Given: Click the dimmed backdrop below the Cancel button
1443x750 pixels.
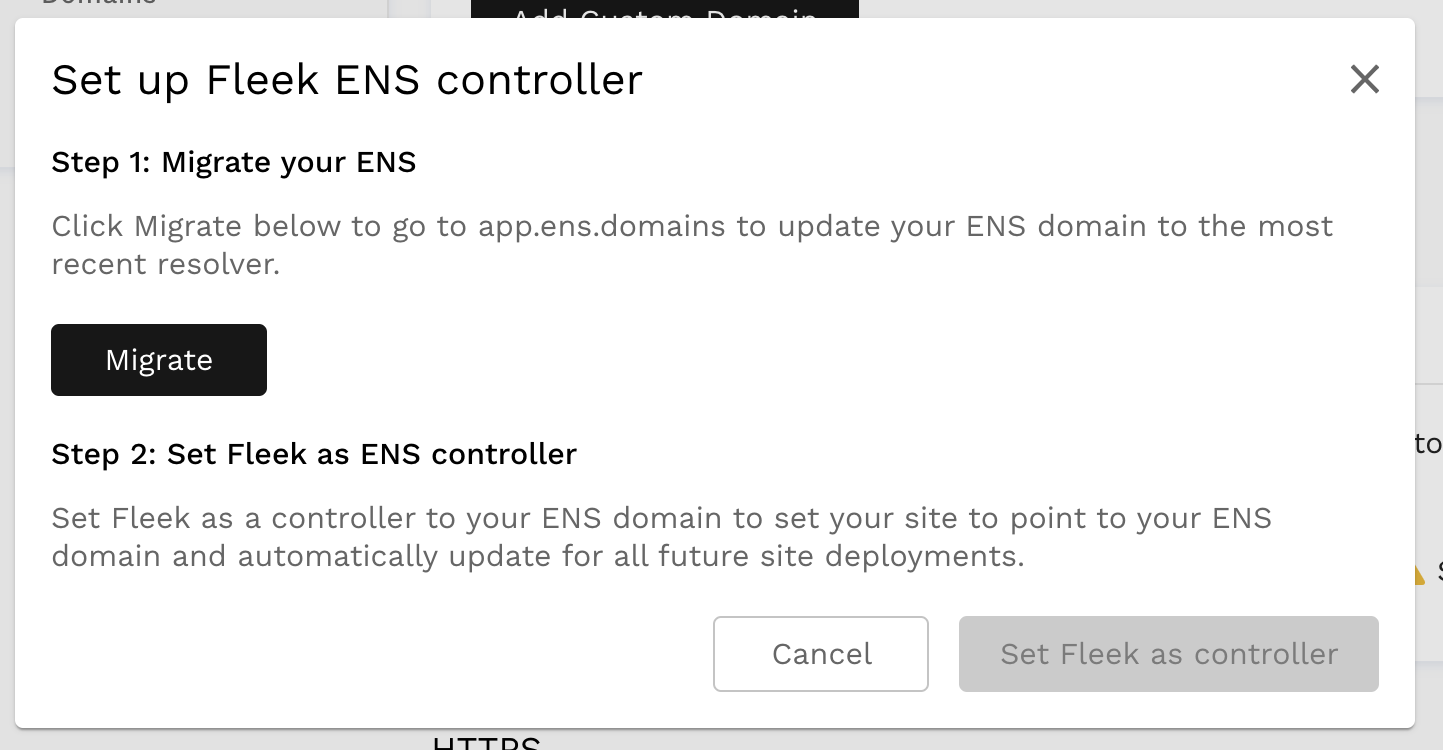Looking at the screenshot, I should [820, 739].
